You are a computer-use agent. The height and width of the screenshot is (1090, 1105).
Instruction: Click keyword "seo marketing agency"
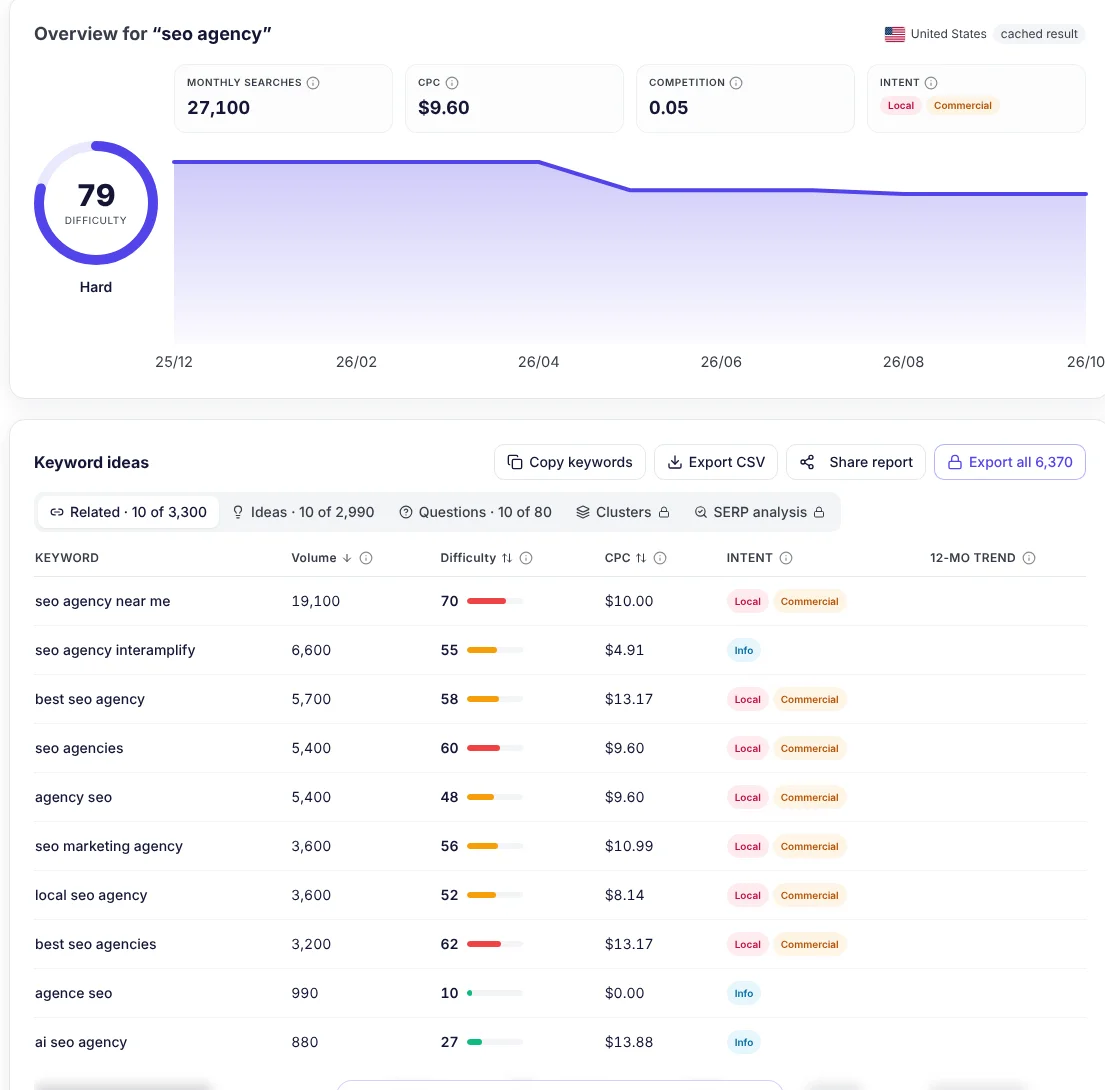coord(109,846)
